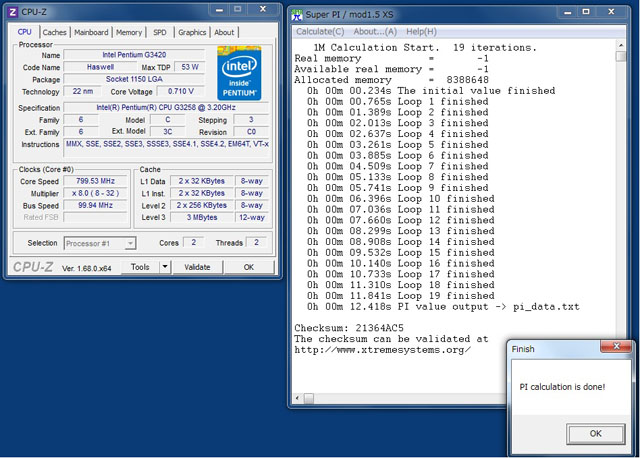Viewport: 640px width, 458px height.
Task: Click the Cores value '2'
Action: coord(193,243)
